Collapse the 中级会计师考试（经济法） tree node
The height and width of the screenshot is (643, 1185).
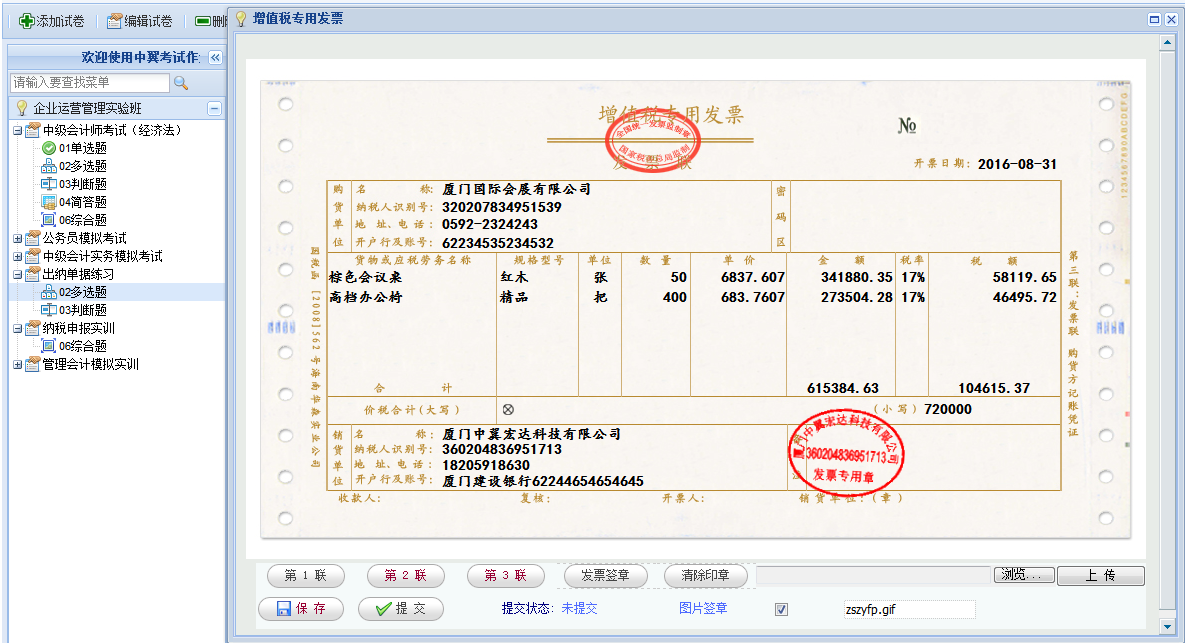[x=17, y=131]
